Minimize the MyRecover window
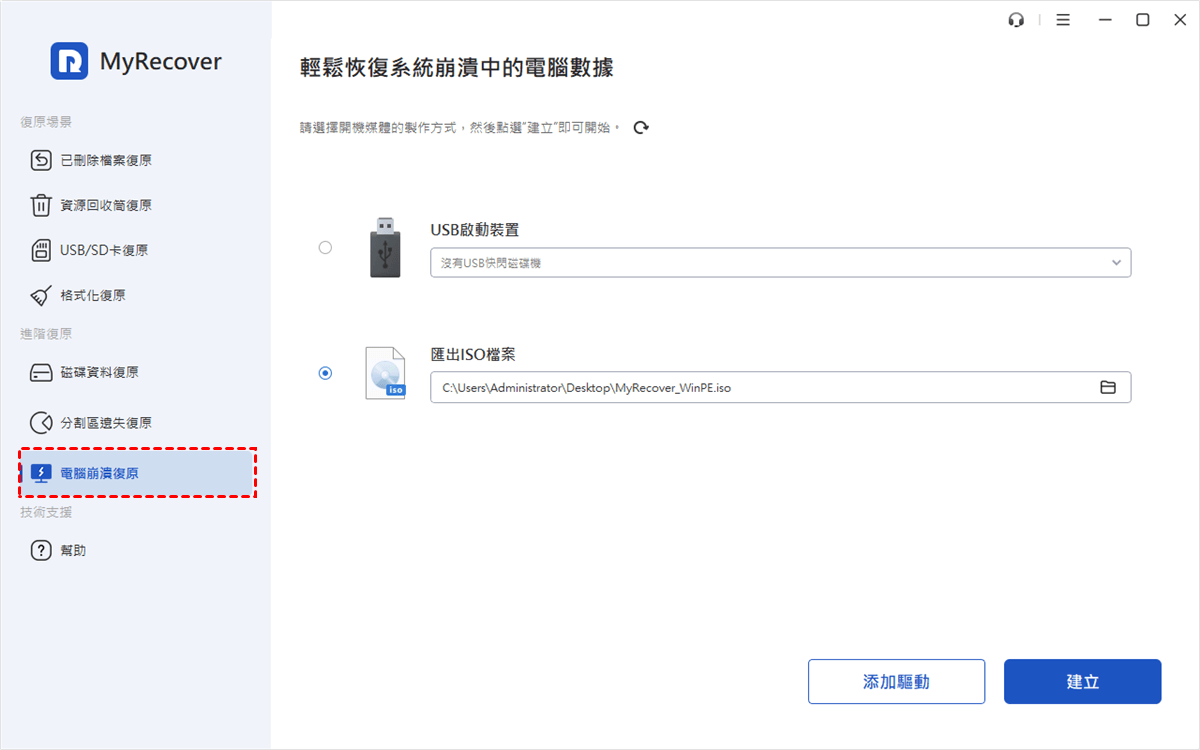The width and height of the screenshot is (1200, 750). 1105,20
